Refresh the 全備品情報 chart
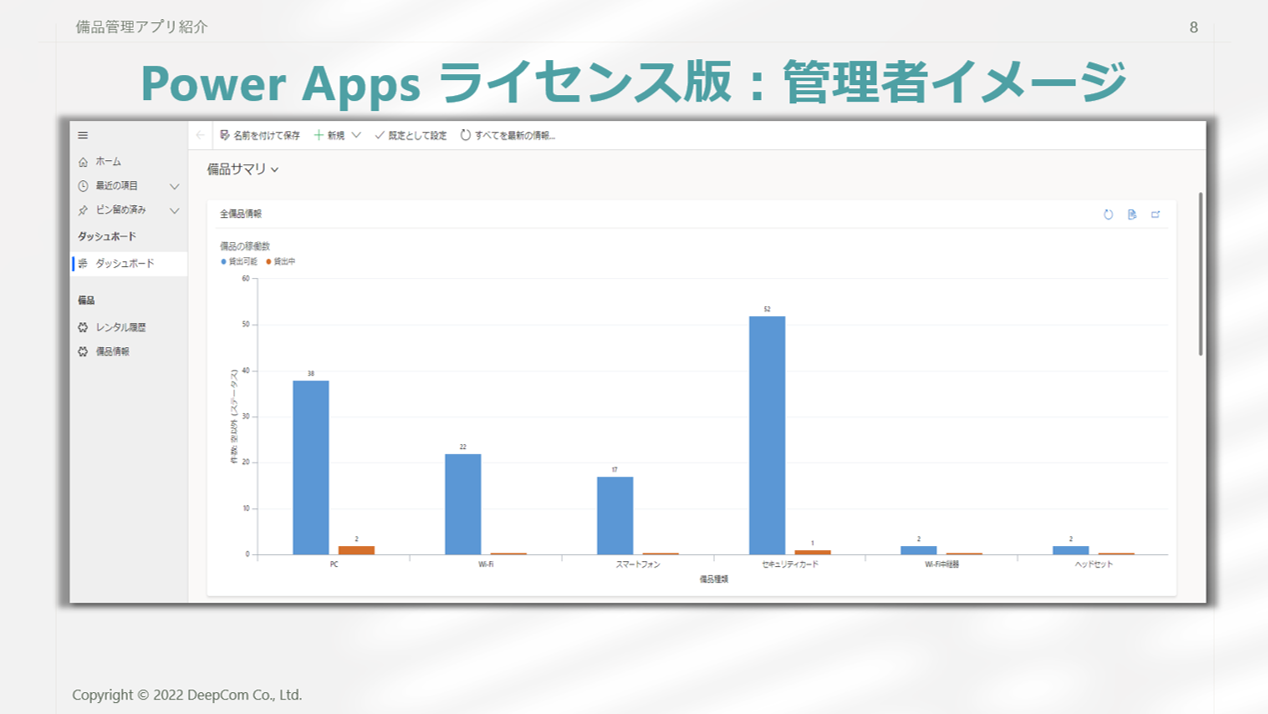The image size is (1268, 714). click(1108, 215)
